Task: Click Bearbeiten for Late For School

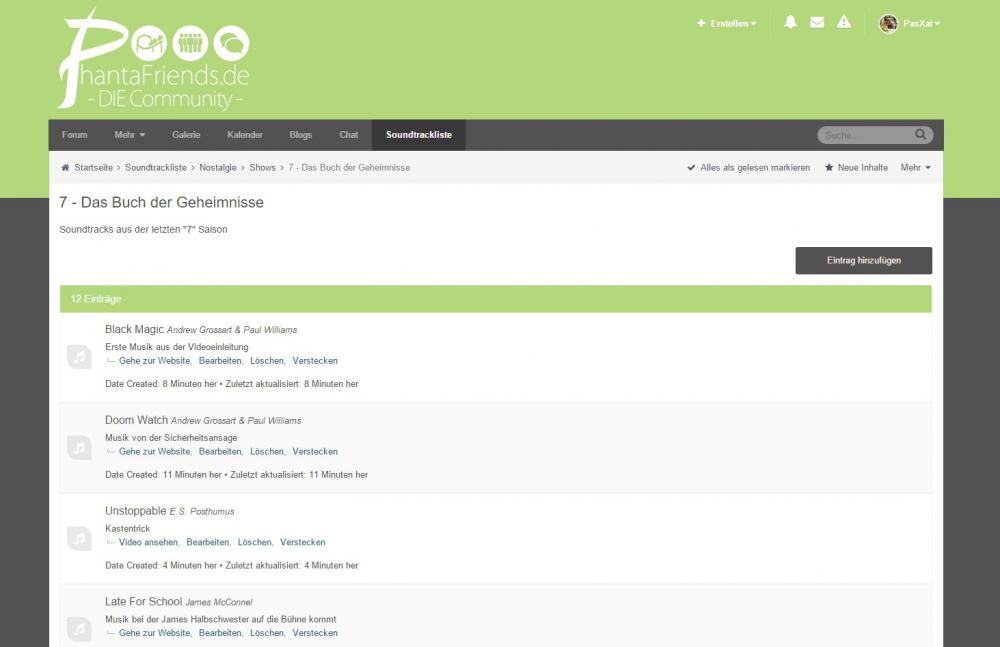Action: click(x=220, y=633)
